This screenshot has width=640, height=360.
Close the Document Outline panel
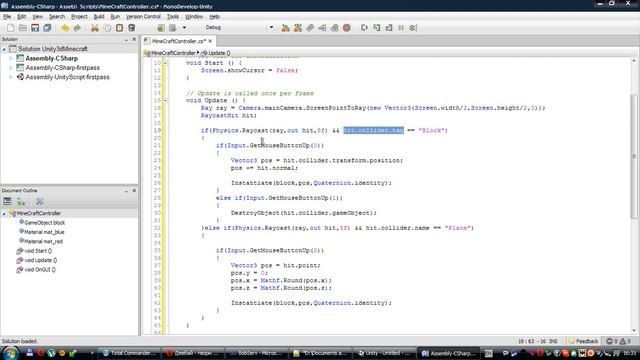134,191
